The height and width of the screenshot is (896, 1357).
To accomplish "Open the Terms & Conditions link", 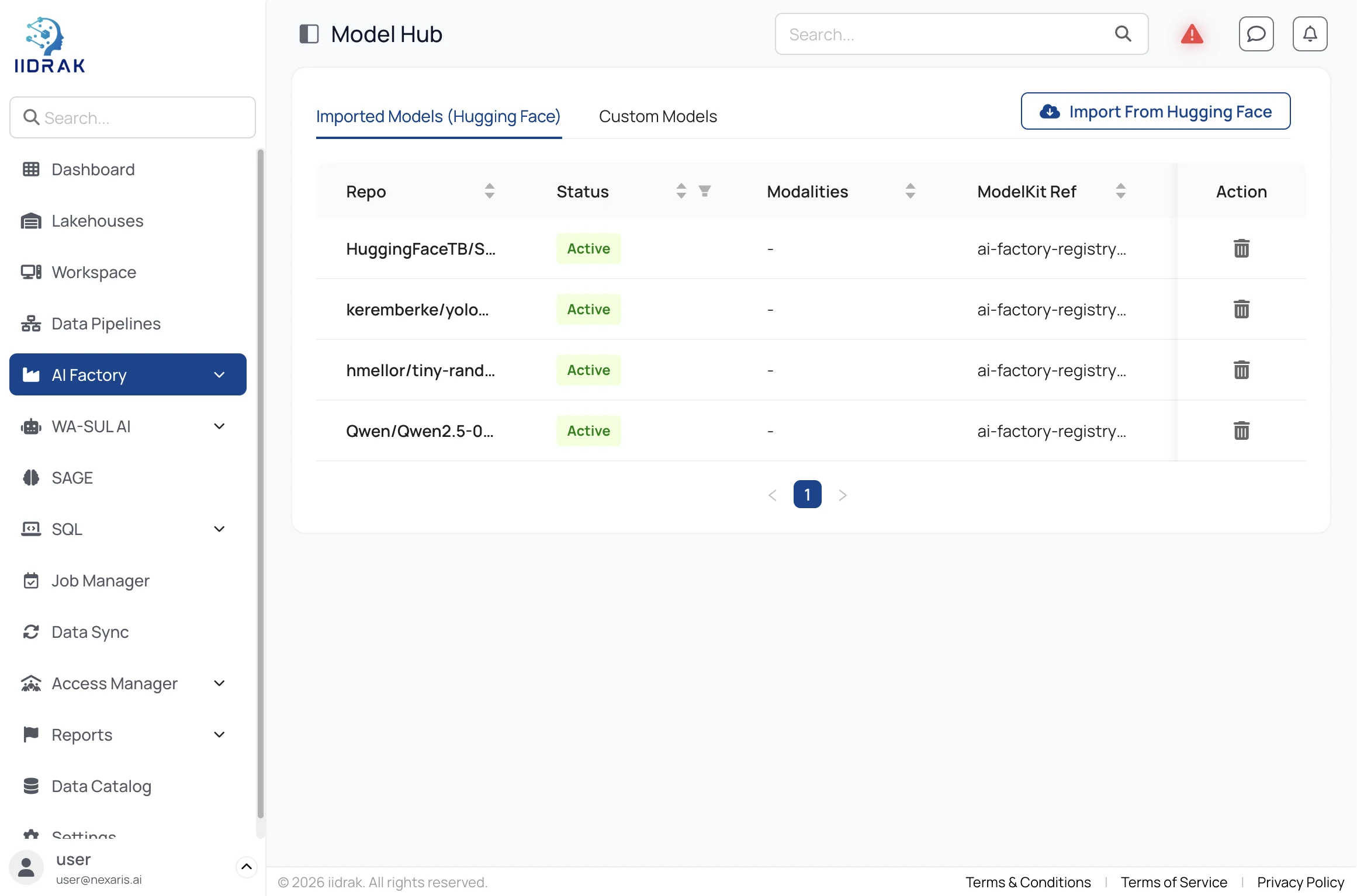I will click(x=1028, y=882).
